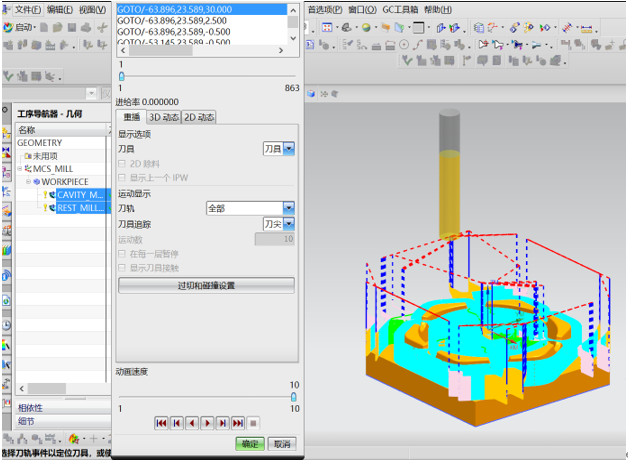Click the Create Tool icon in the left toolbar
Image resolution: width=628 pixels, height=460 pixels.
click(22, 45)
